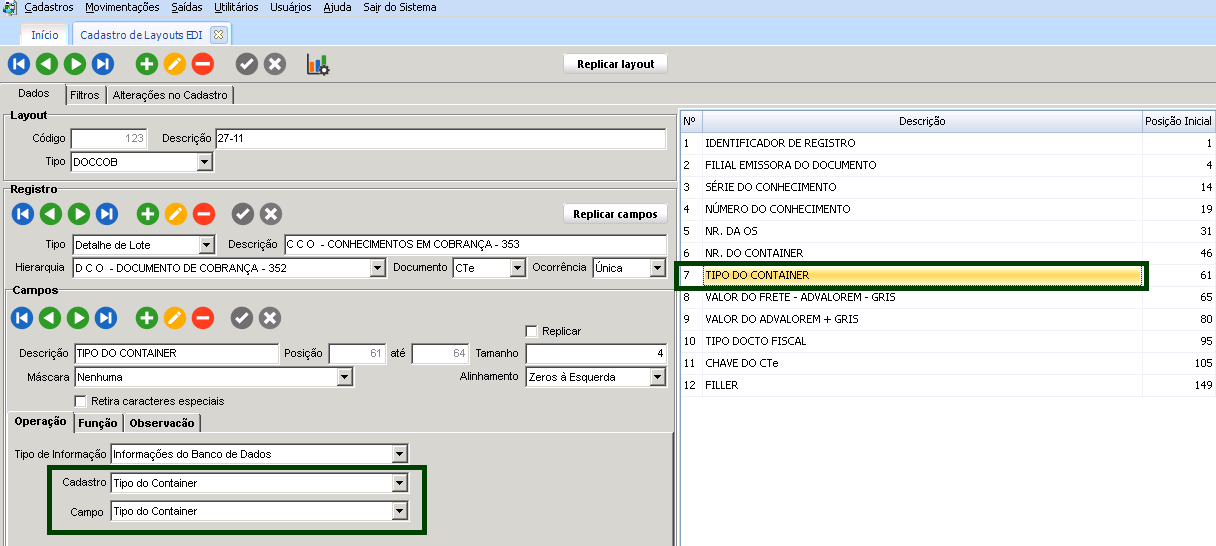Click the layout Descrição input field

[x=440, y=139]
